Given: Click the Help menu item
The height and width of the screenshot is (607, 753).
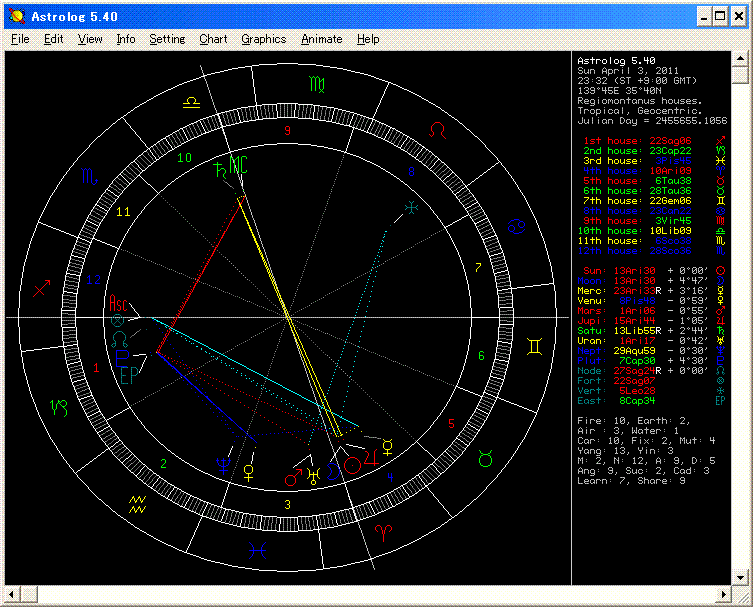Looking at the screenshot, I should point(368,39).
